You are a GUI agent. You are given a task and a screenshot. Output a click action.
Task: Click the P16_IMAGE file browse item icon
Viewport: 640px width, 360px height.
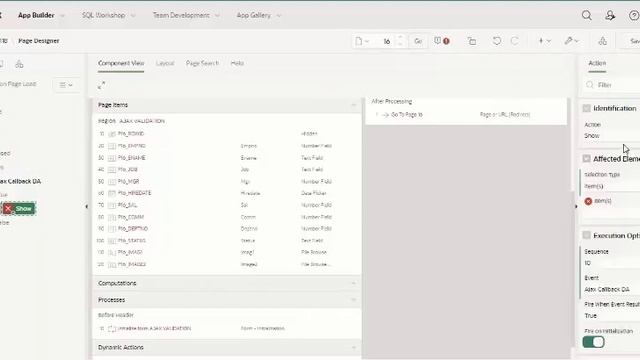[x=112, y=253]
